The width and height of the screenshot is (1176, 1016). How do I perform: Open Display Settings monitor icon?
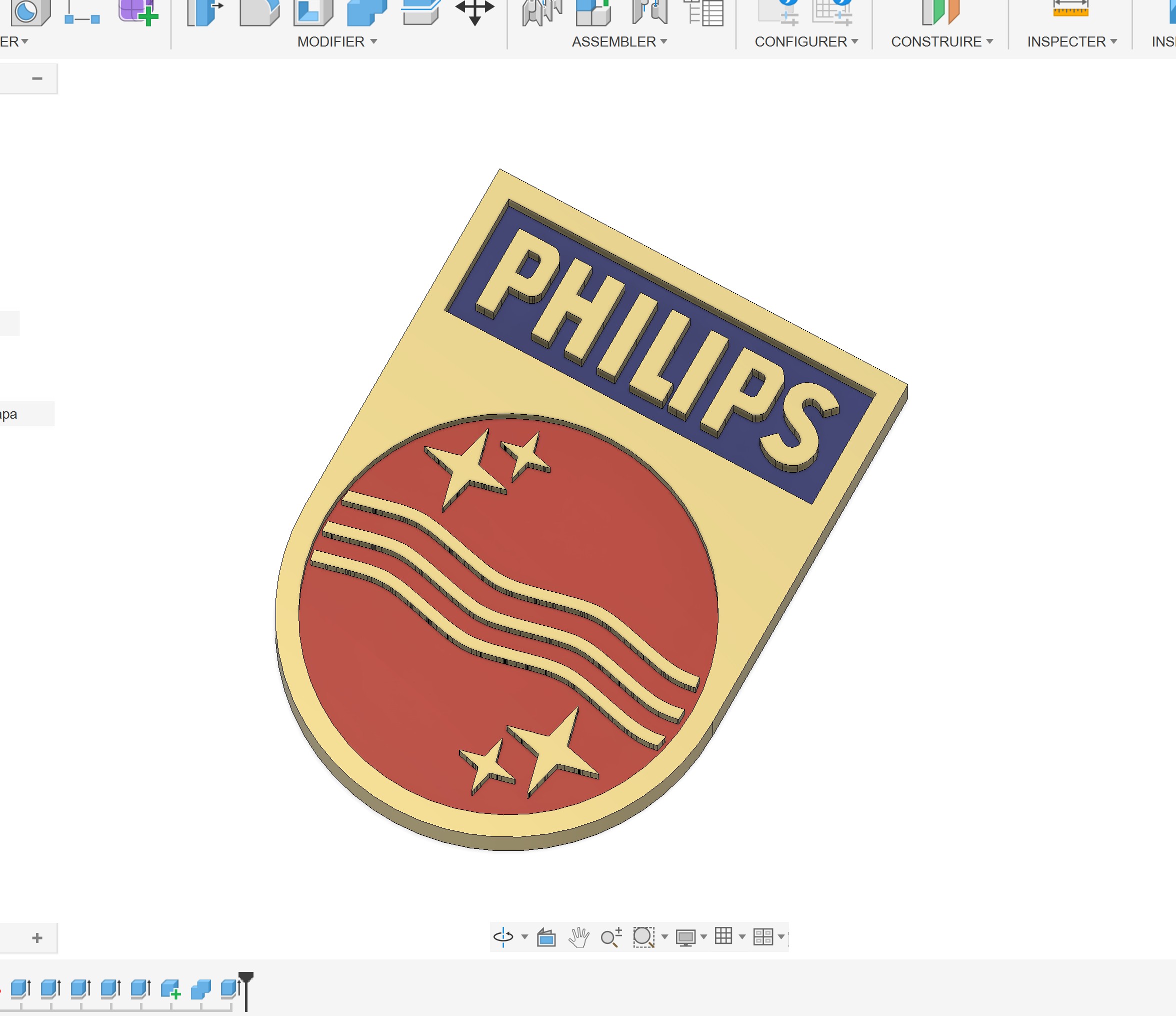(685, 937)
